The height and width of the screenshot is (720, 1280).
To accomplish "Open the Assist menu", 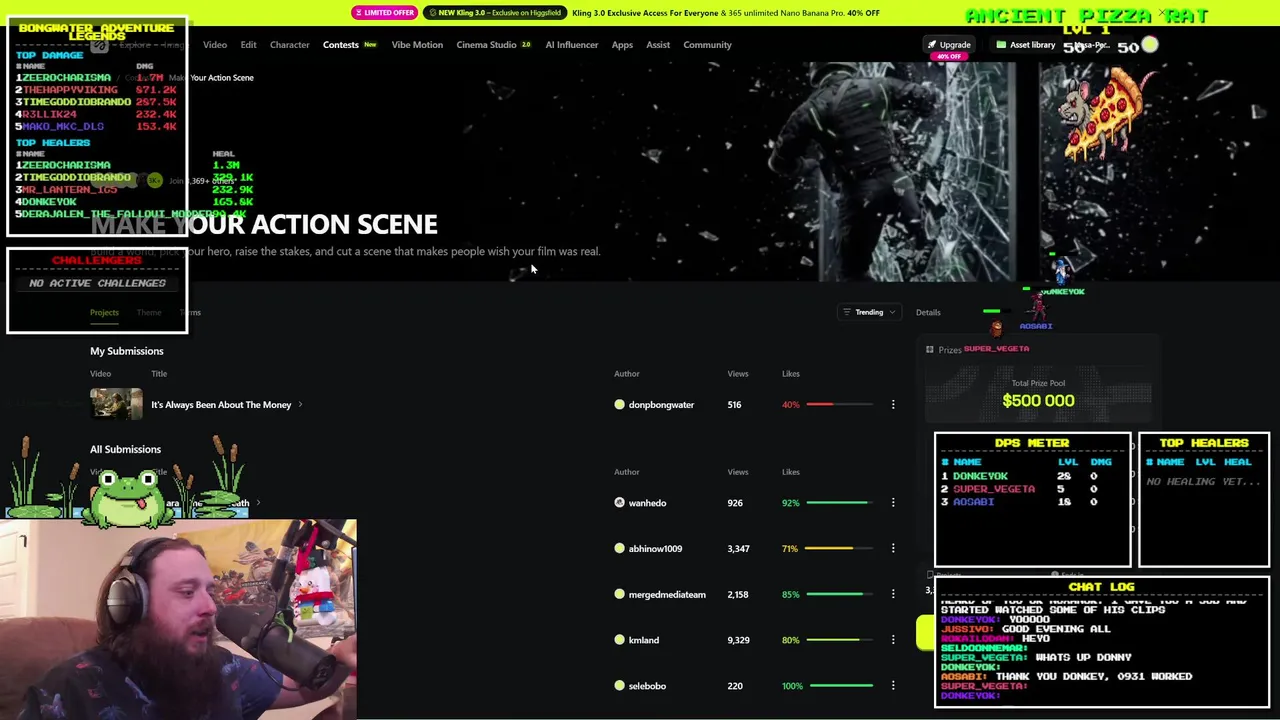I will coord(658,45).
